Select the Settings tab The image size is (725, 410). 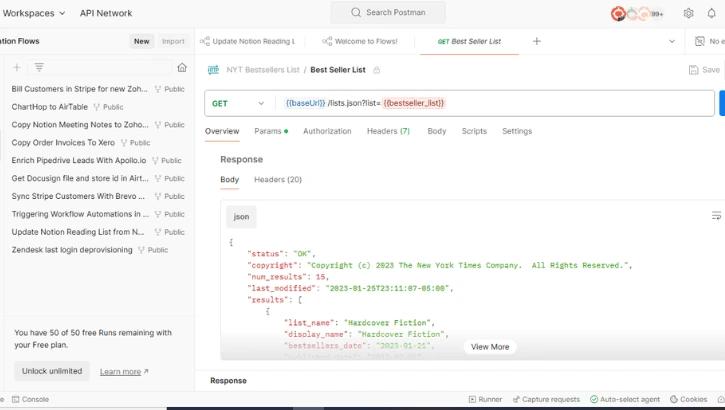(x=517, y=131)
